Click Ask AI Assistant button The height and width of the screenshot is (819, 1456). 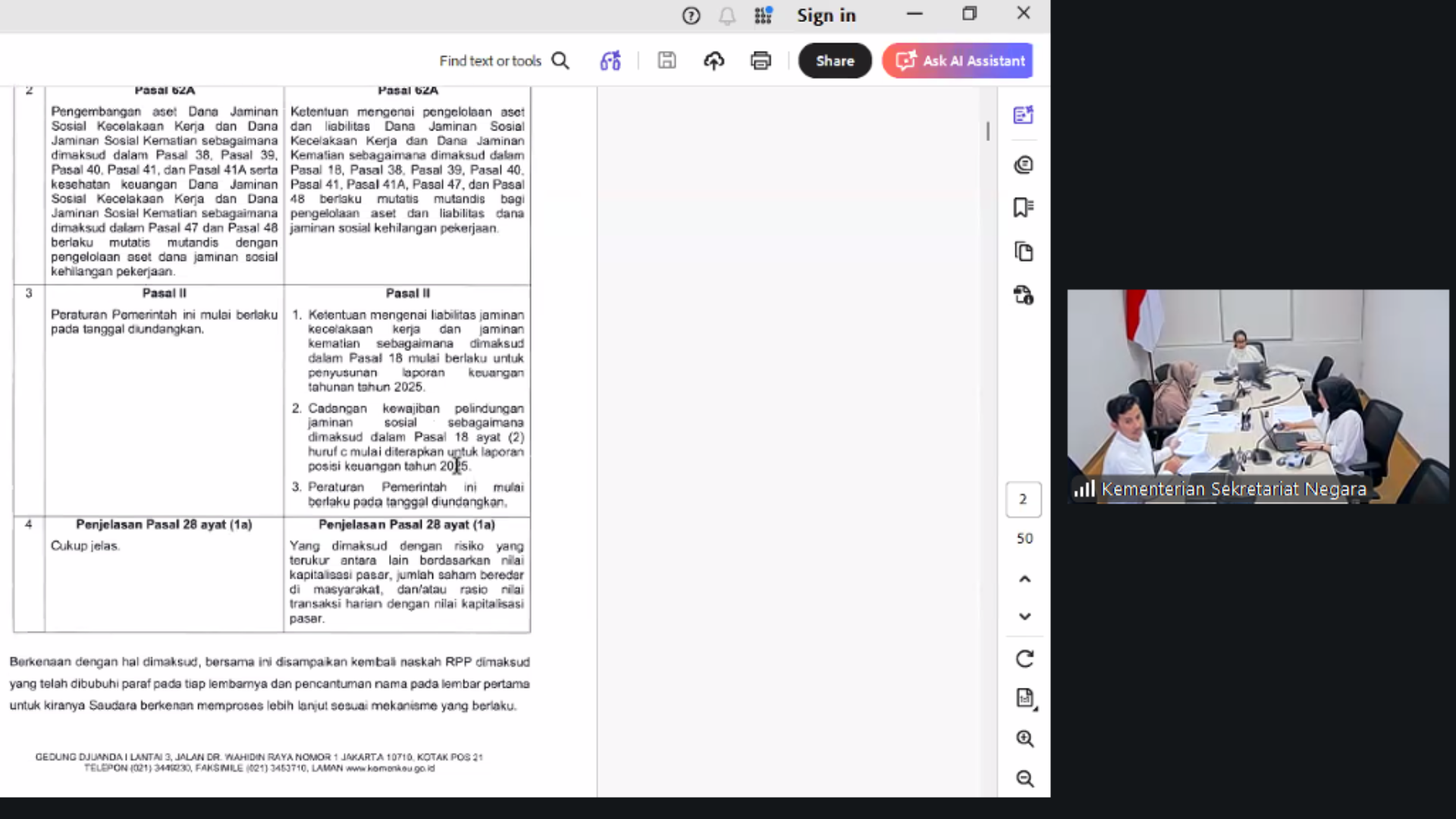pos(958,61)
